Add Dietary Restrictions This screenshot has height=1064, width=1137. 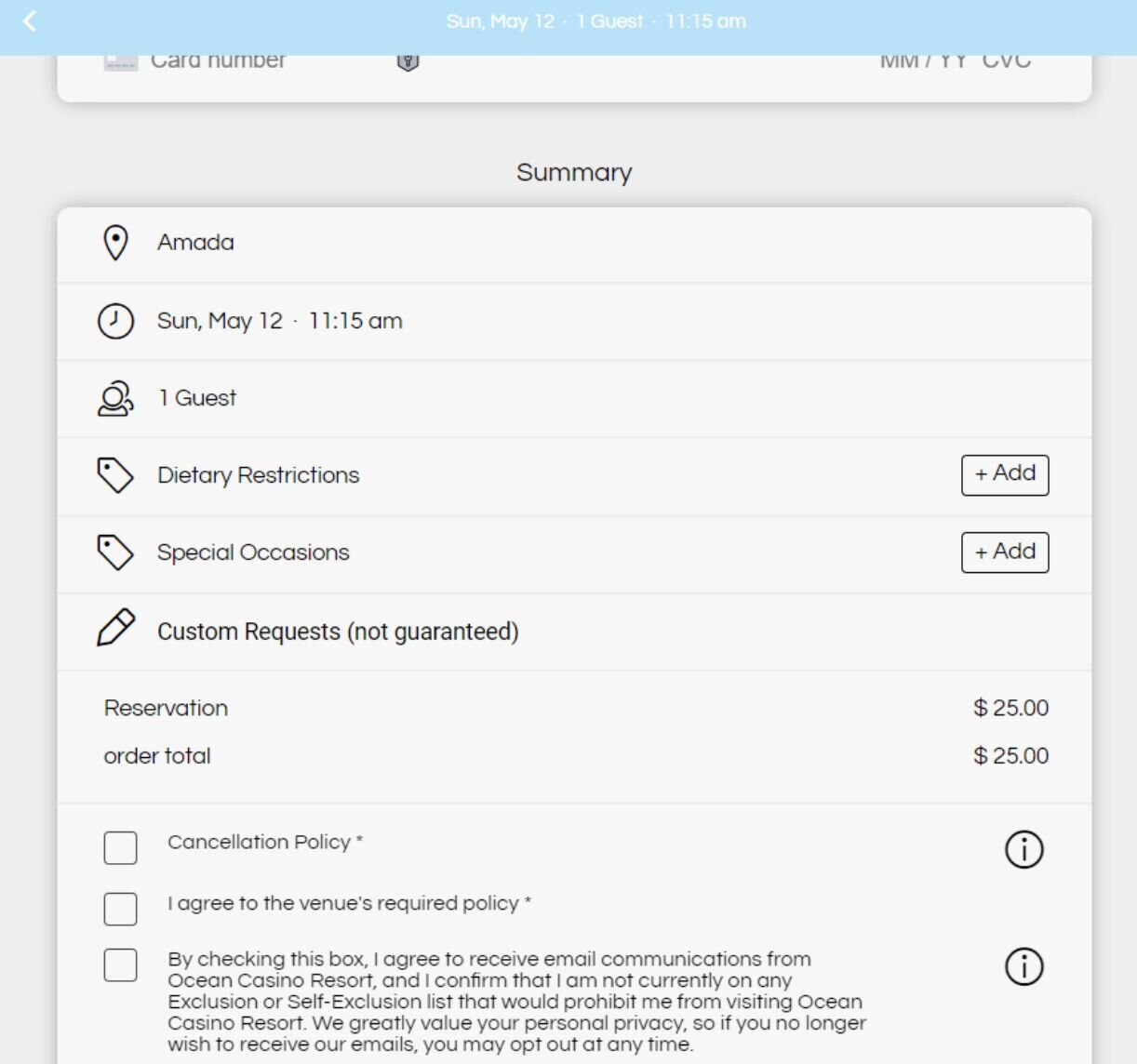pyautogui.click(x=1005, y=475)
